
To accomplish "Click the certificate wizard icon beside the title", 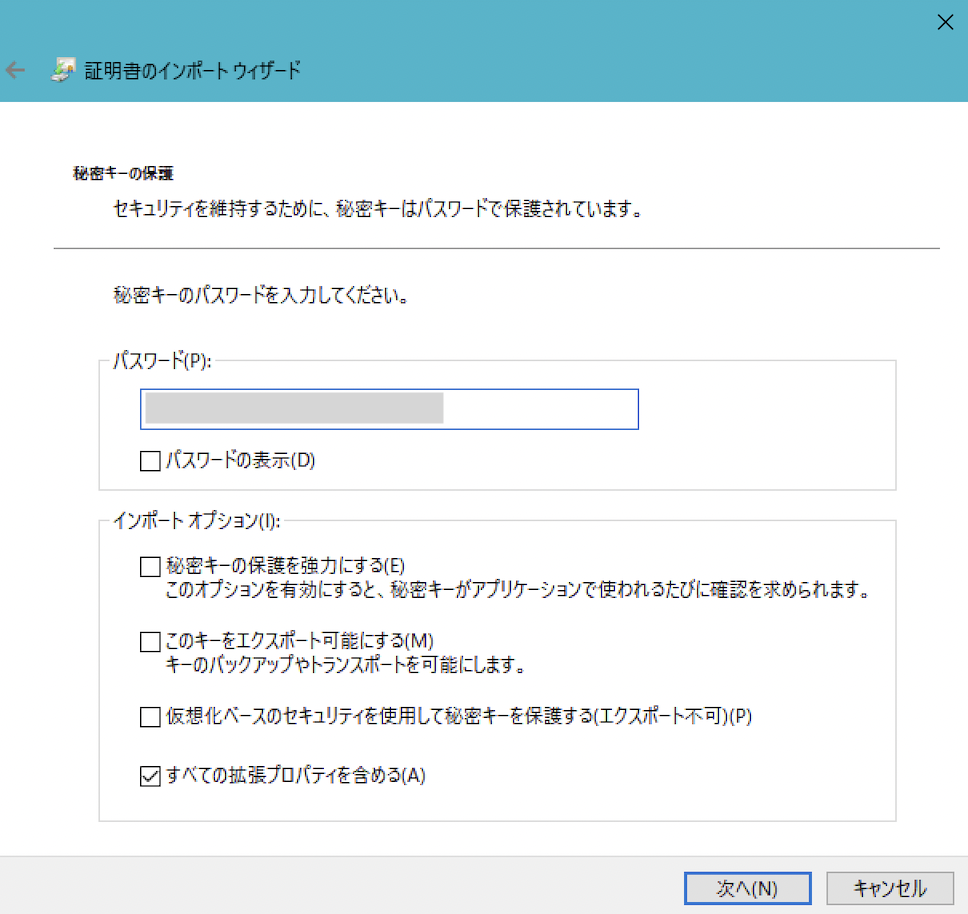I will click(x=62, y=70).
